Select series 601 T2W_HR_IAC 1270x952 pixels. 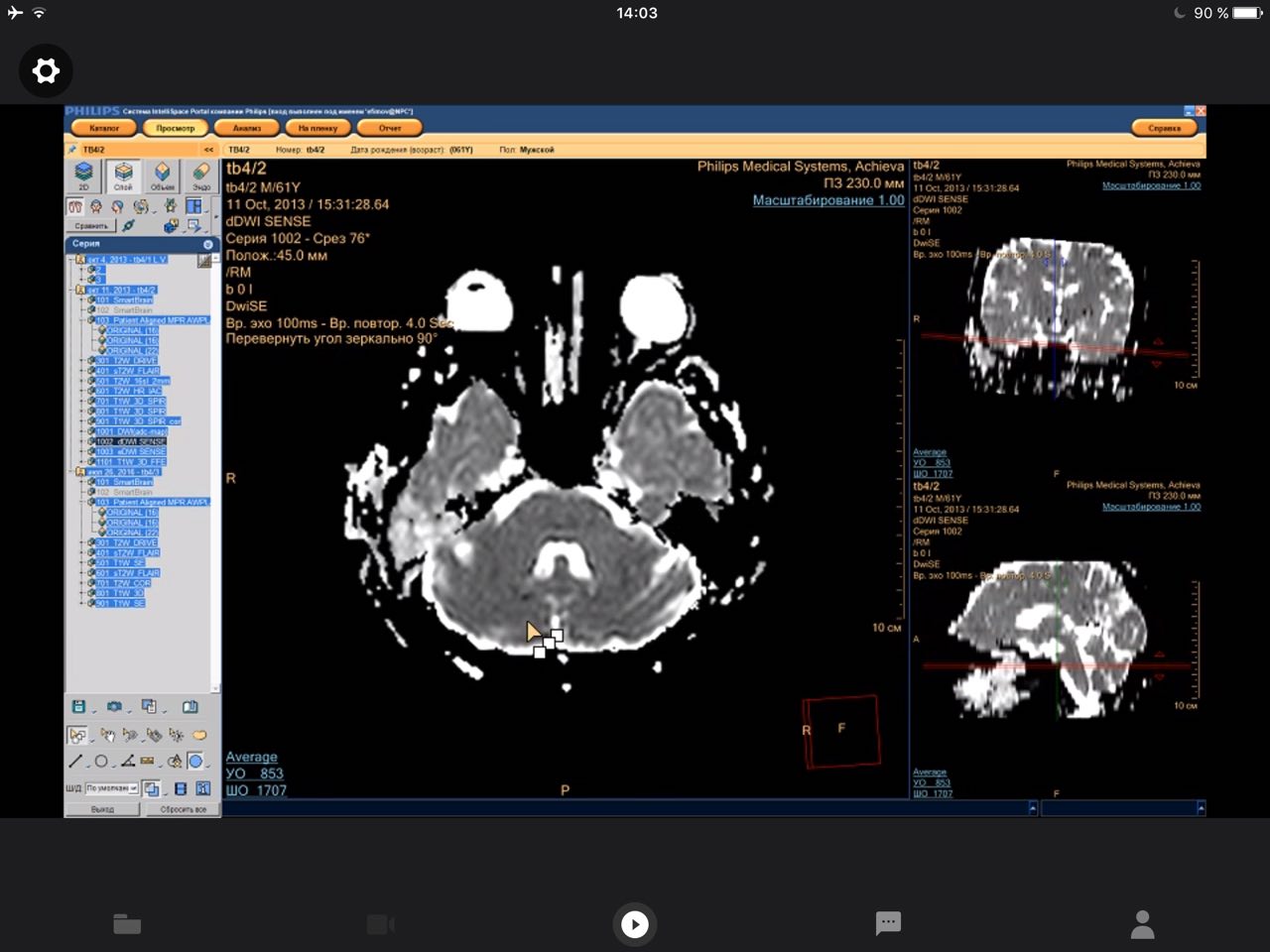(129, 391)
